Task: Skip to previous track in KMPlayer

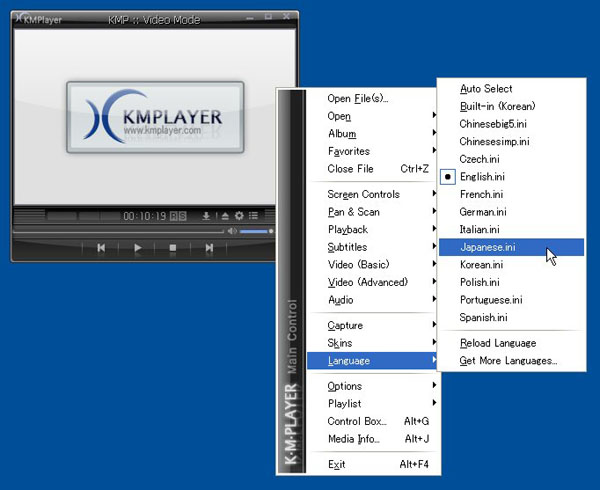Action: pyautogui.click(x=101, y=248)
